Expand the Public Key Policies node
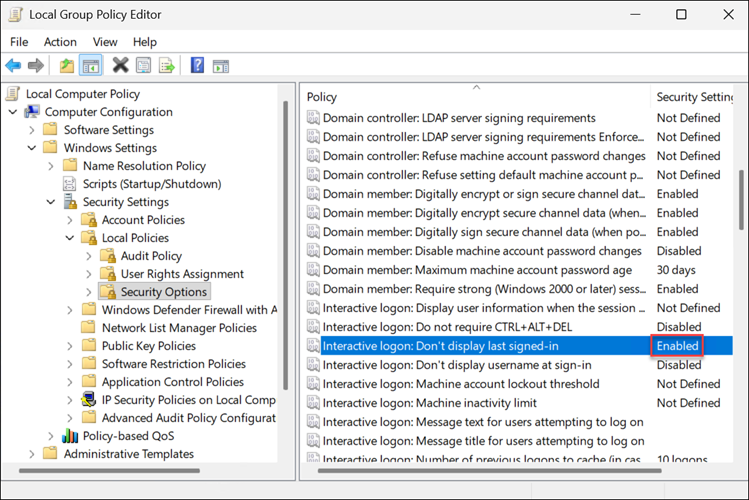The height and width of the screenshot is (500, 749). (70, 346)
